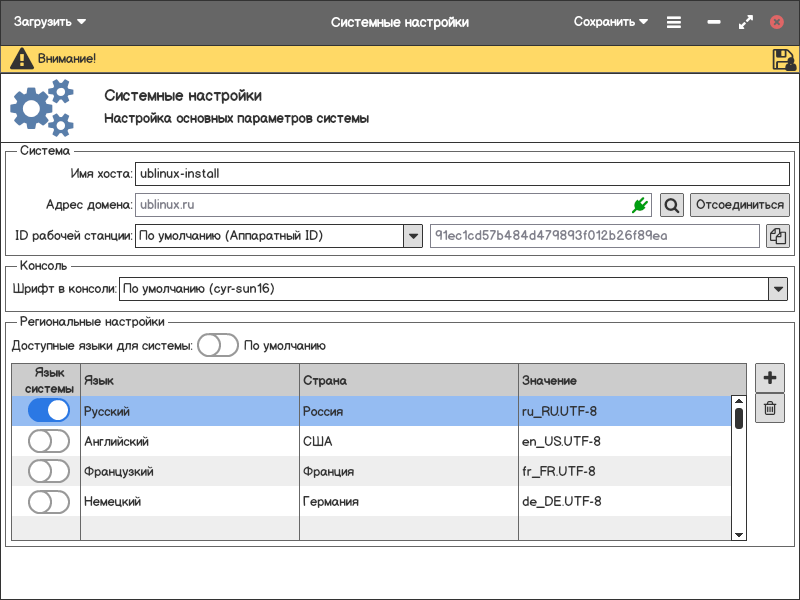Open the hamburger menu in title bar
The image size is (800, 600).
pyautogui.click(x=674, y=22)
